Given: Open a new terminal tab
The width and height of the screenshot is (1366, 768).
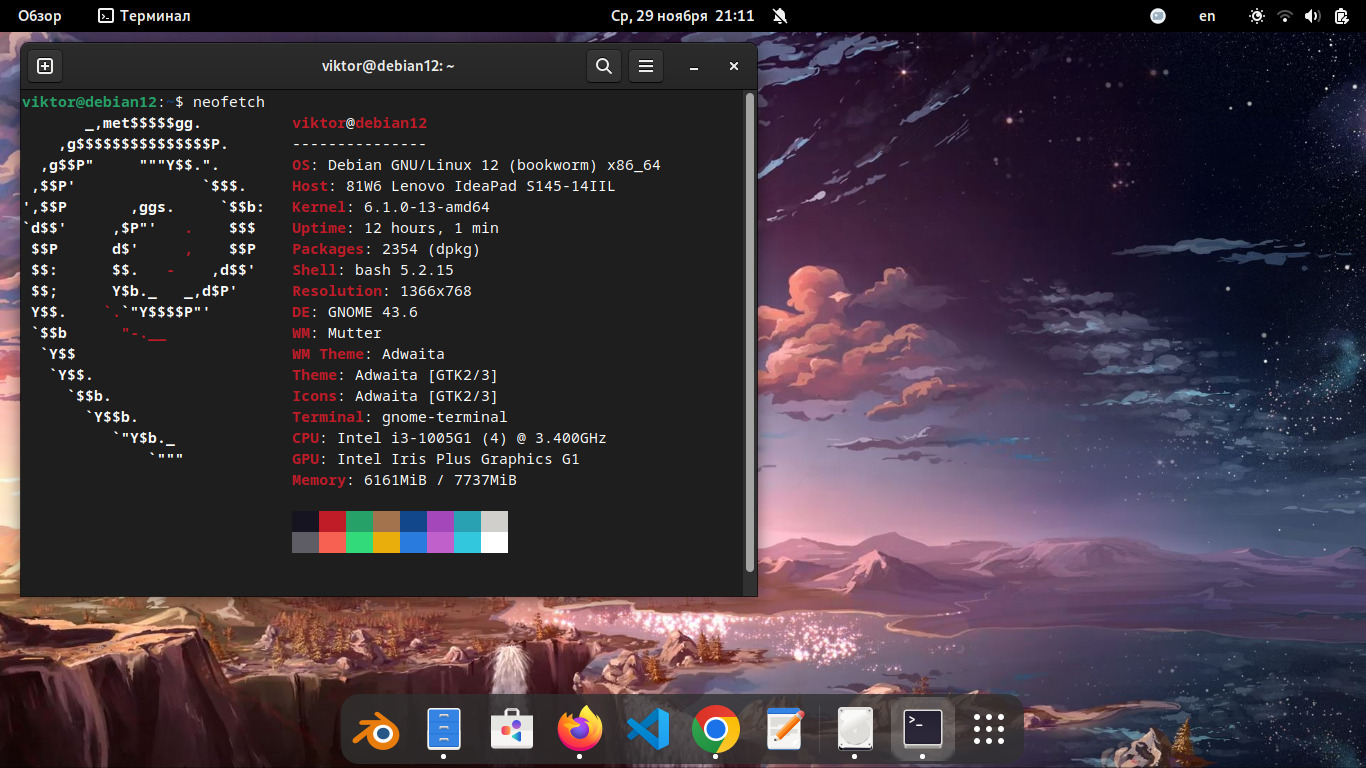Looking at the screenshot, I should [45, 66].
